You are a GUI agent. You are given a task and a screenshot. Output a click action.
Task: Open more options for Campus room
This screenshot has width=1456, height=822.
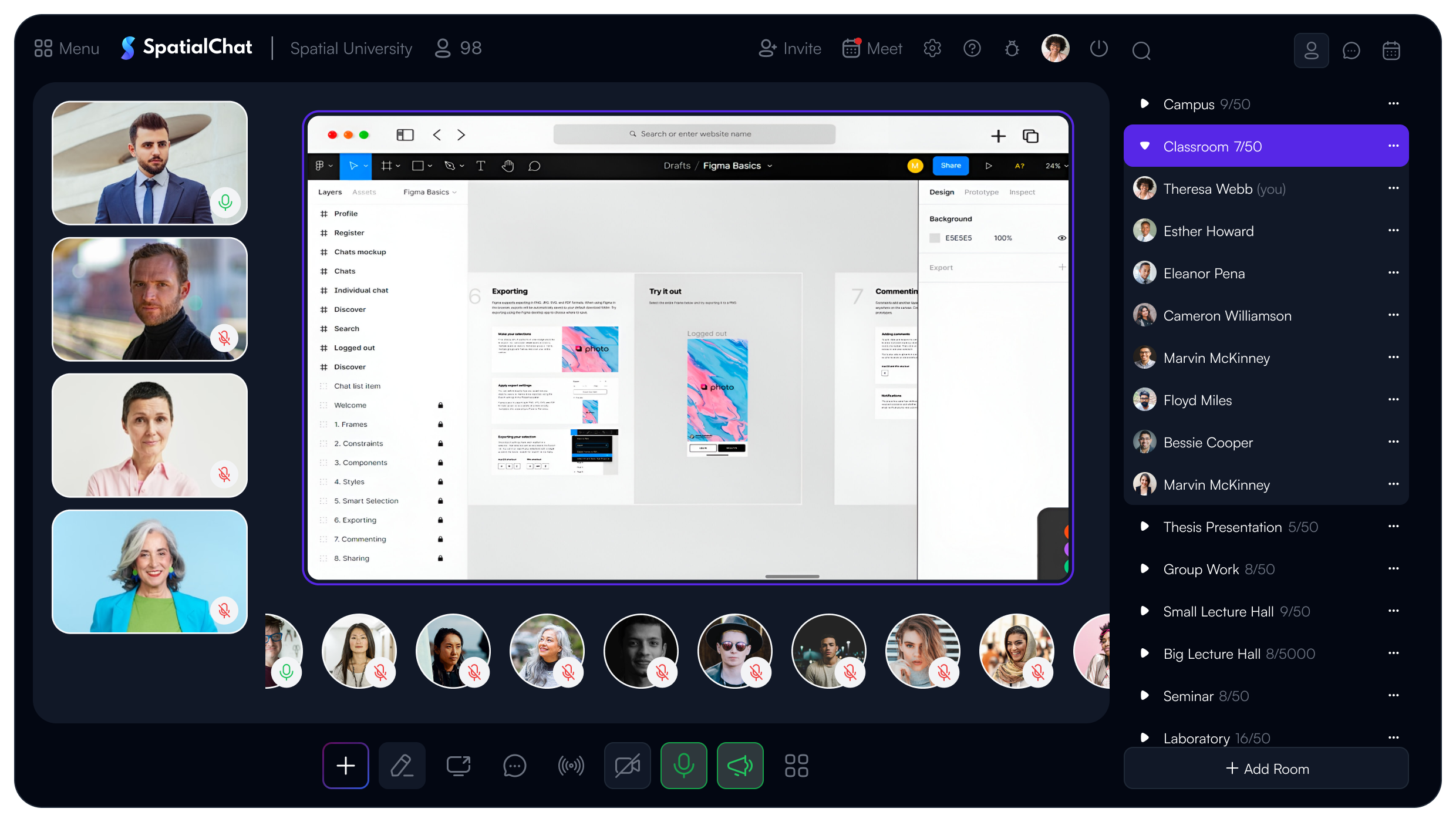tap(1393, 103)
